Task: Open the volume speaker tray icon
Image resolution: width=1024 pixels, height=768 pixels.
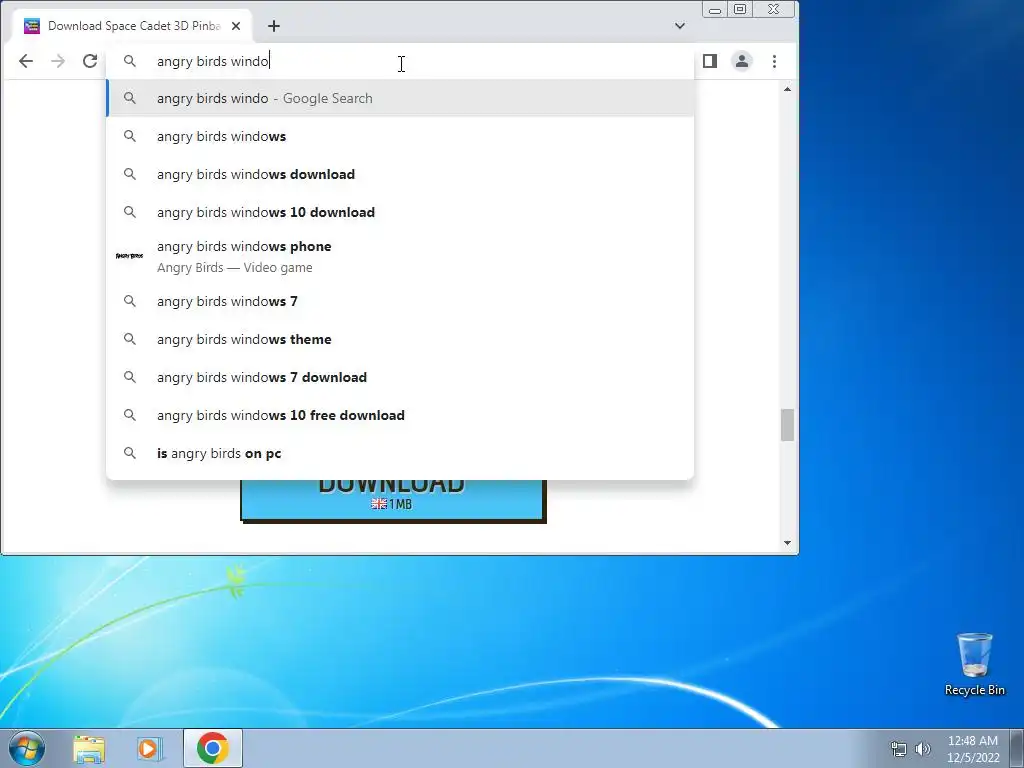Action: tap(923, 749)
